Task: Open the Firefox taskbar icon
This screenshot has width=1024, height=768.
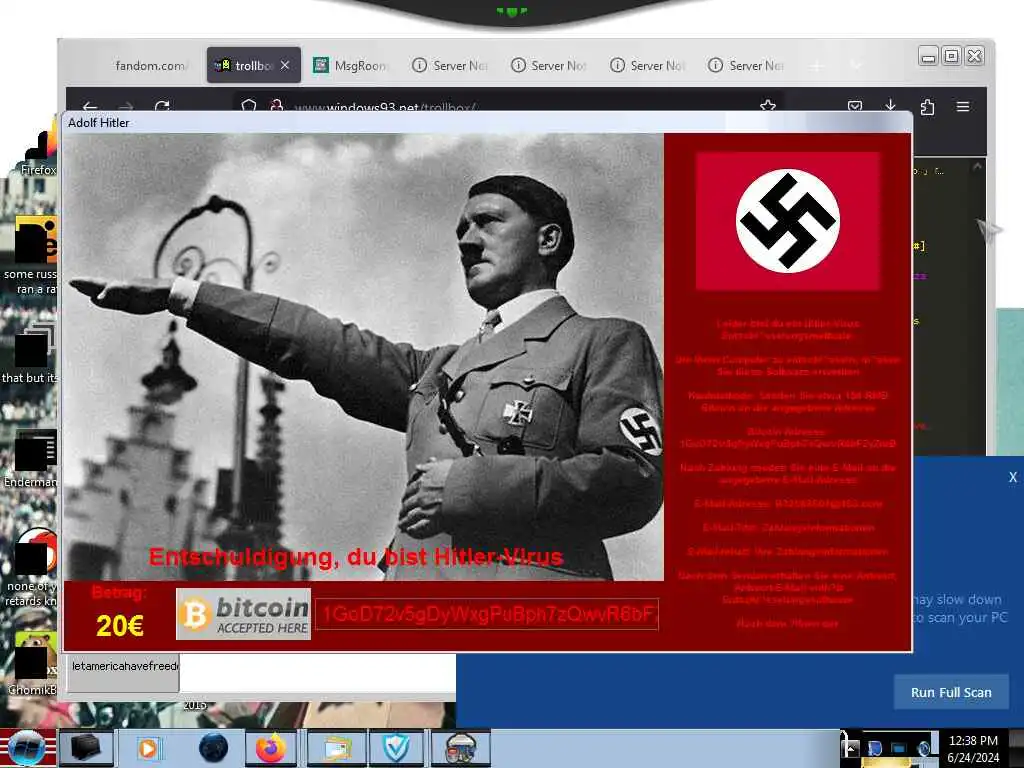Action: [271, 748]
